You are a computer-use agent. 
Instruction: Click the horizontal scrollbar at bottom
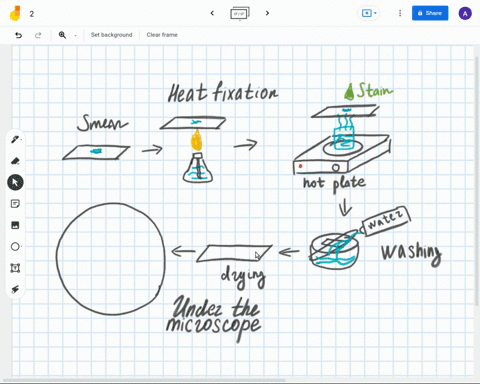[143, 380]
